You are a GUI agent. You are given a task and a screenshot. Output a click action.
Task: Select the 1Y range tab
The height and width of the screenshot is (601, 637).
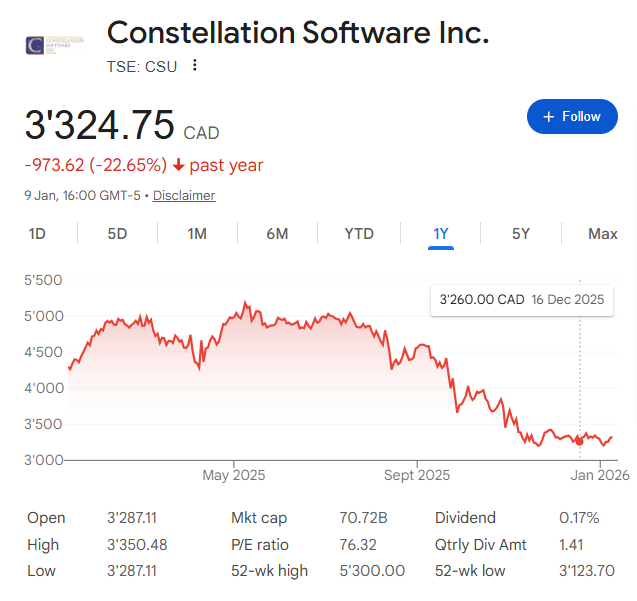point(441,234)
